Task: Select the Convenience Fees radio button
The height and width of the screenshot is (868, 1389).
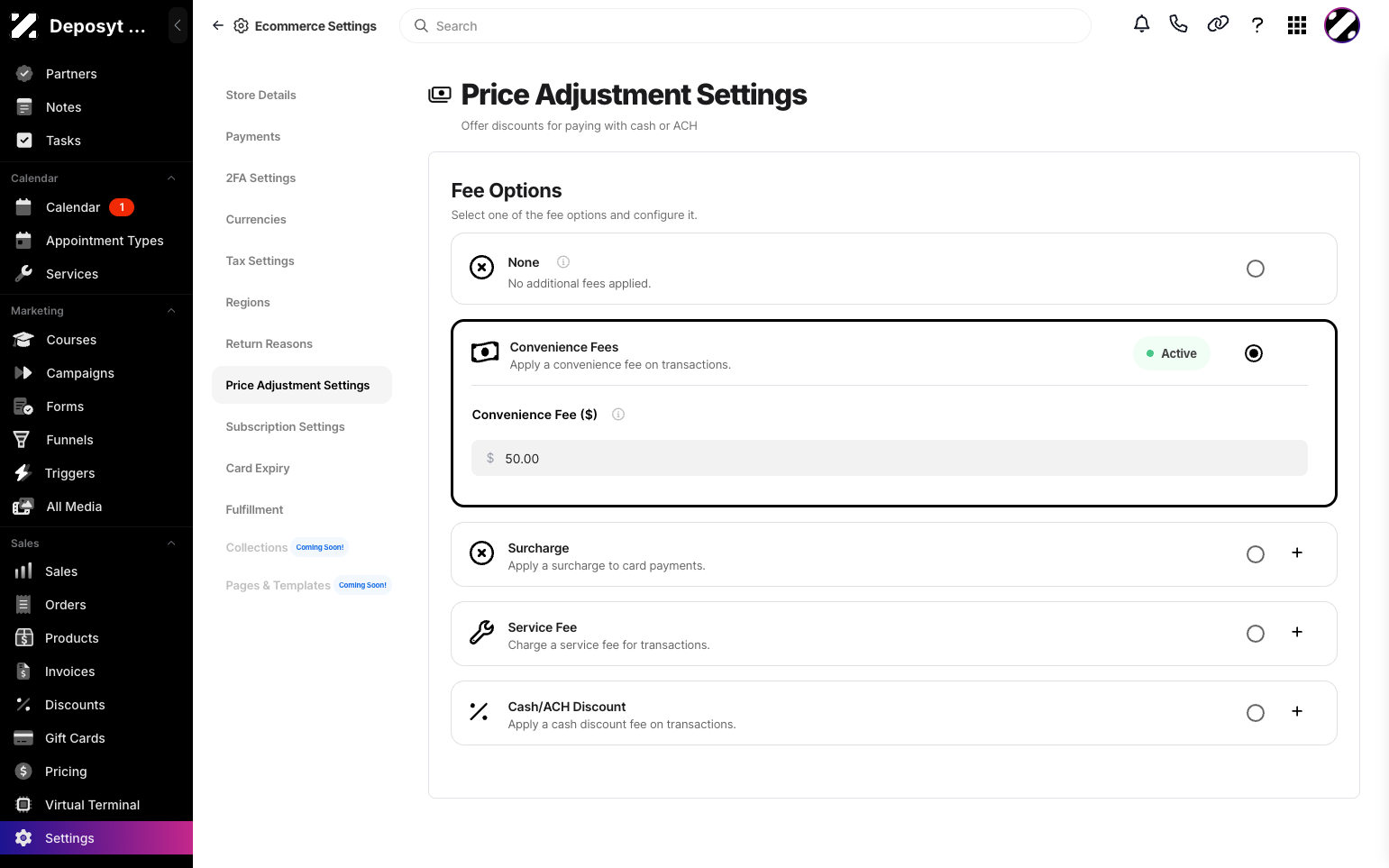Action: (x=1254, y=353)
